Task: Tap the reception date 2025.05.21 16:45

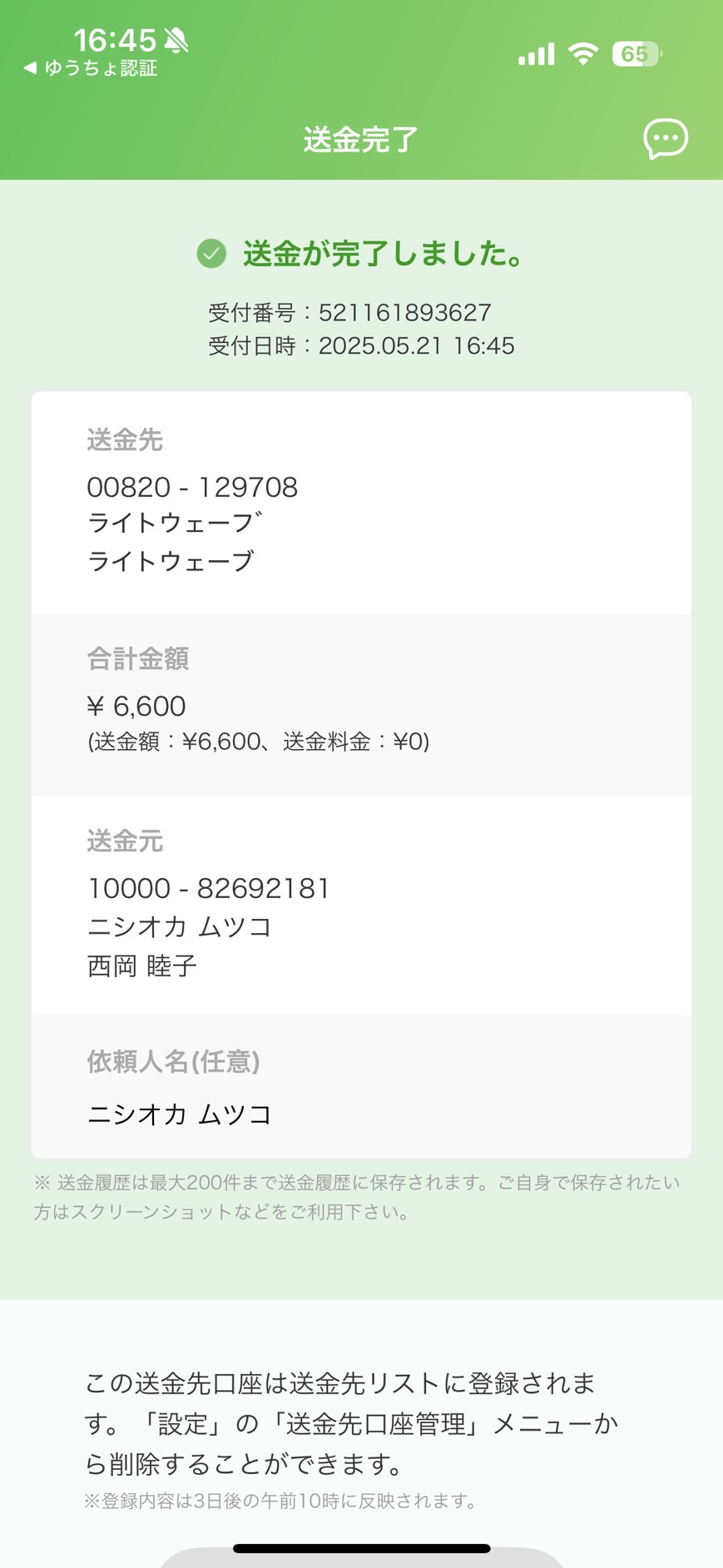Action: [x=416, y=346]
